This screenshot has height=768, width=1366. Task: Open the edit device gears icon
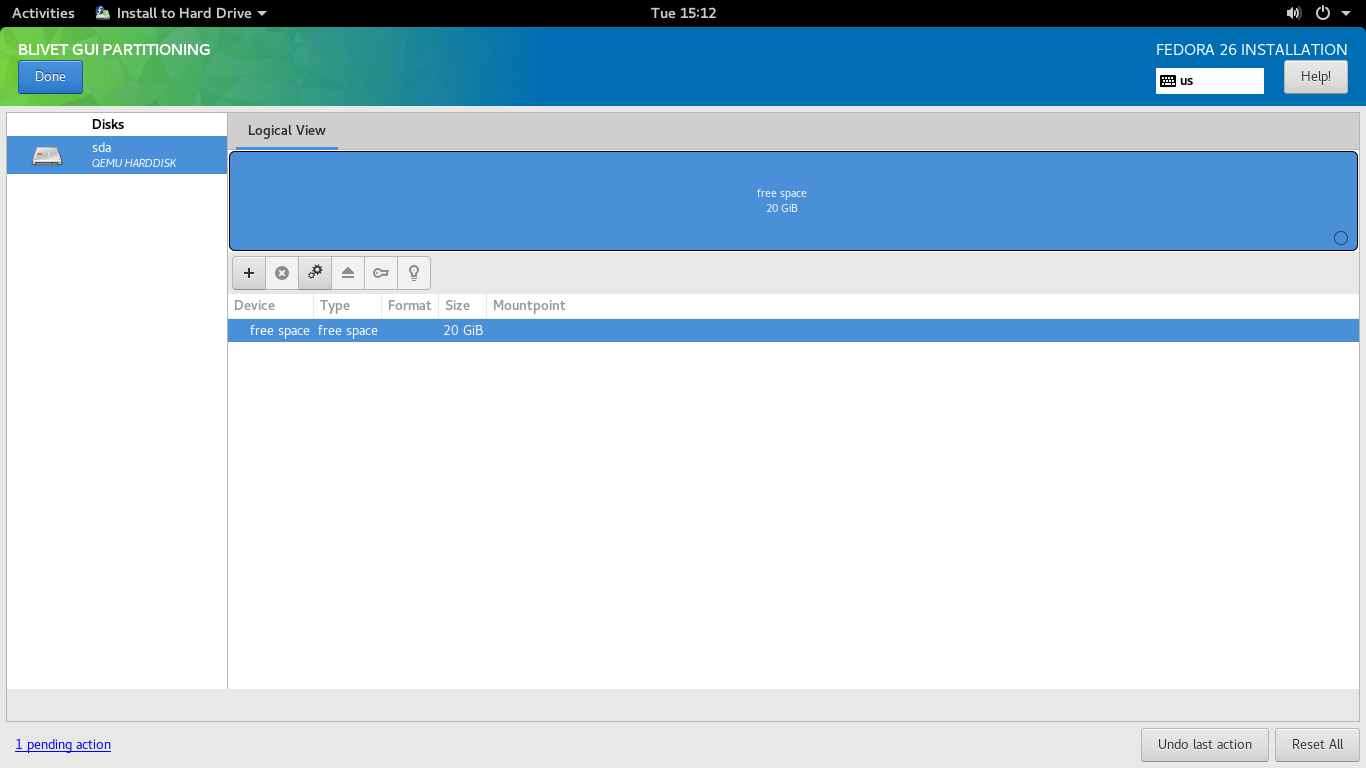[315, 273]
